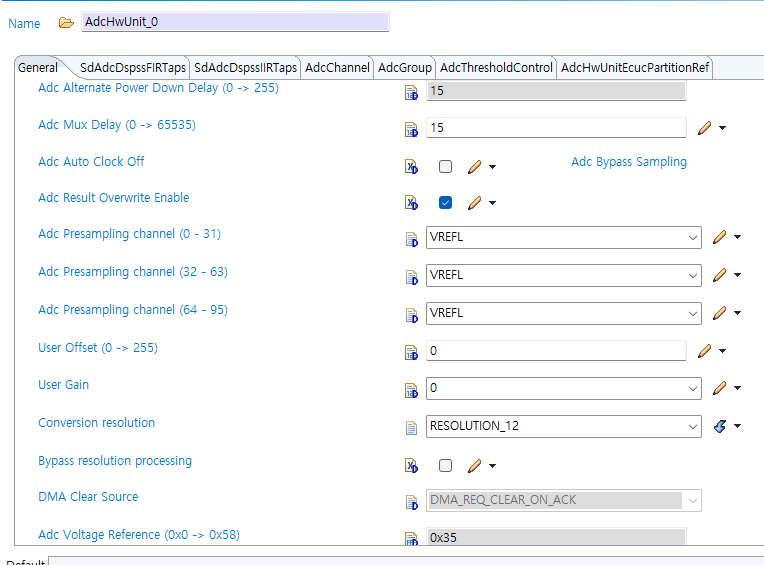Click the pencil icon for Bypass resolution processing
764x565 pixels.
click(x=475, y=466)
